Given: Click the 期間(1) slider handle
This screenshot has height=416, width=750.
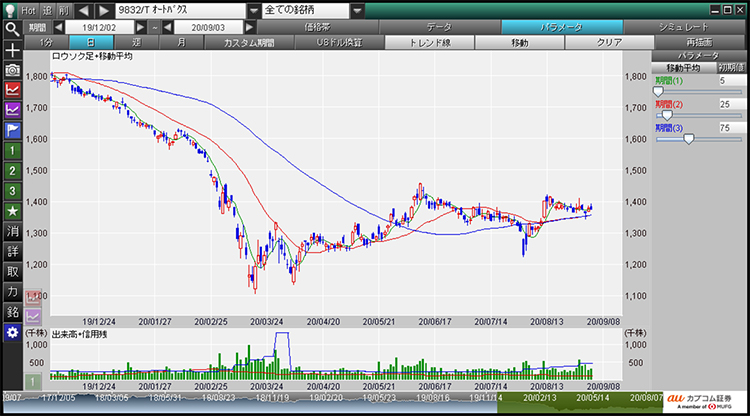Looking at the screenshot, I should [x=659, y=92].
